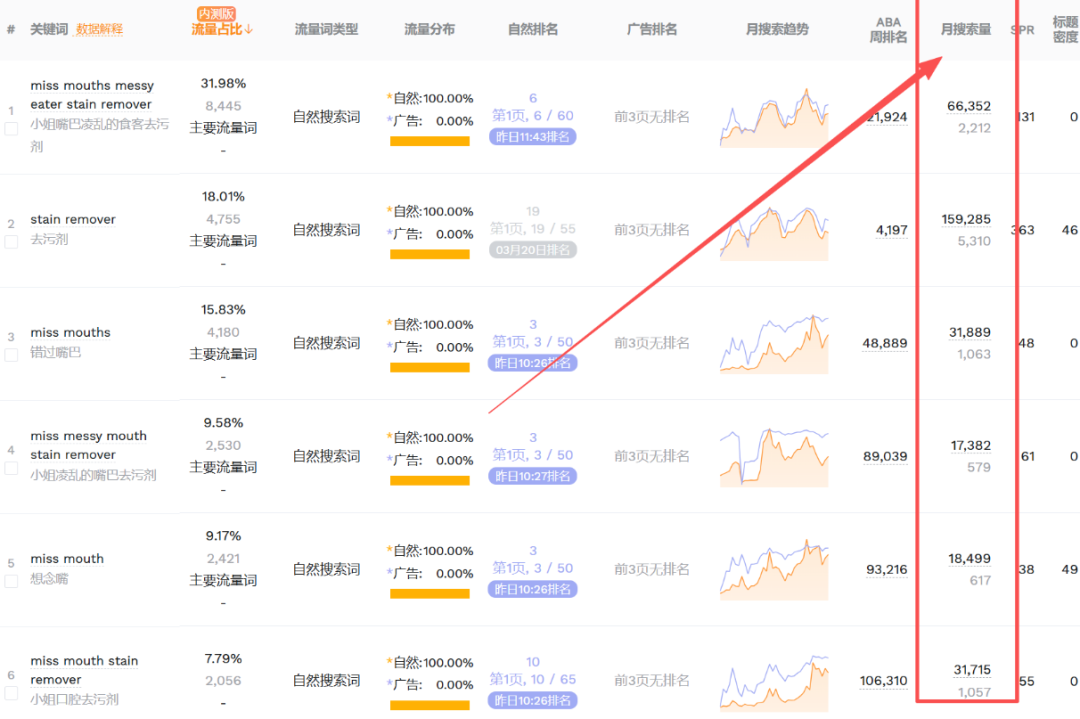Click natural rank 第1页, 6 / 60
1080x719 pixels.
point(532,116)
